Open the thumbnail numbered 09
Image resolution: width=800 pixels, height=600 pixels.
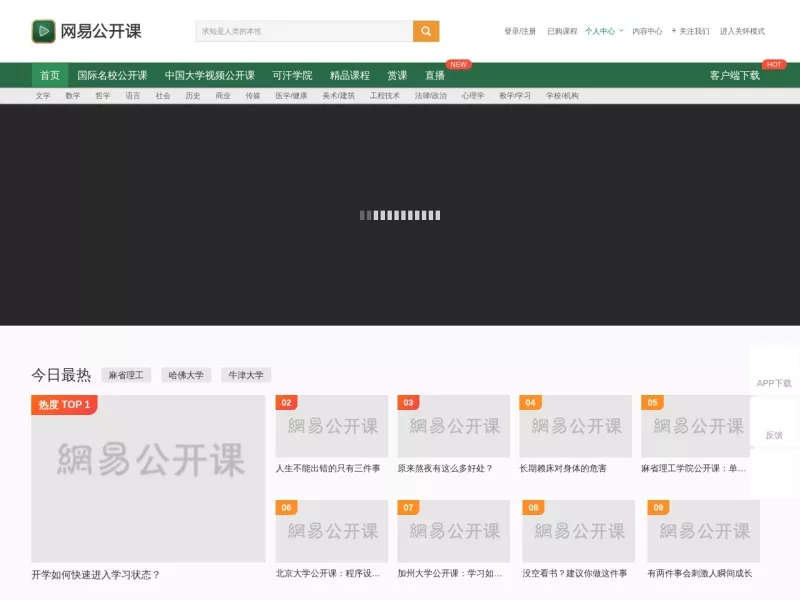coord(704,531)
